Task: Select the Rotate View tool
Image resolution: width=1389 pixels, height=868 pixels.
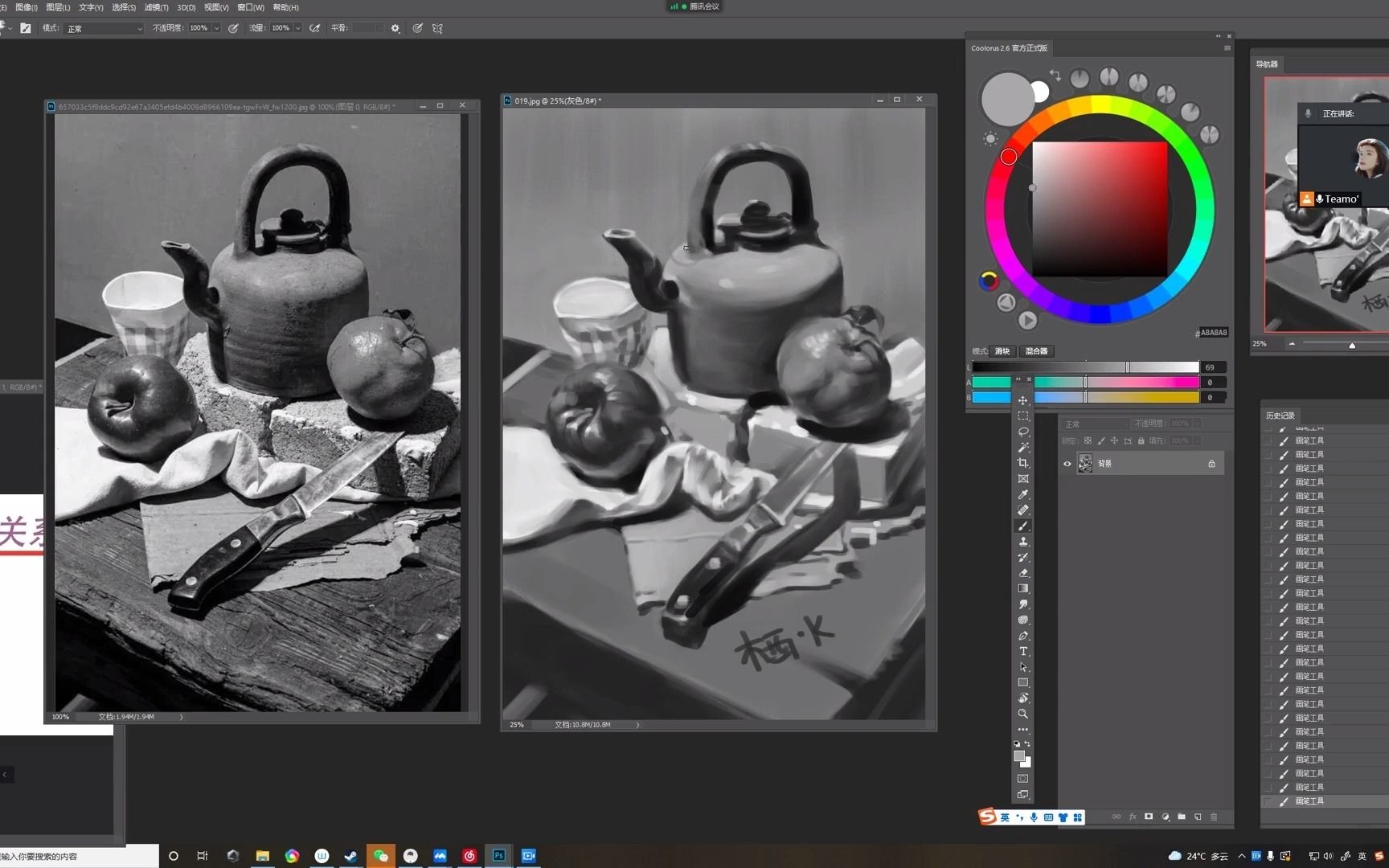Action: [1022, 698]
